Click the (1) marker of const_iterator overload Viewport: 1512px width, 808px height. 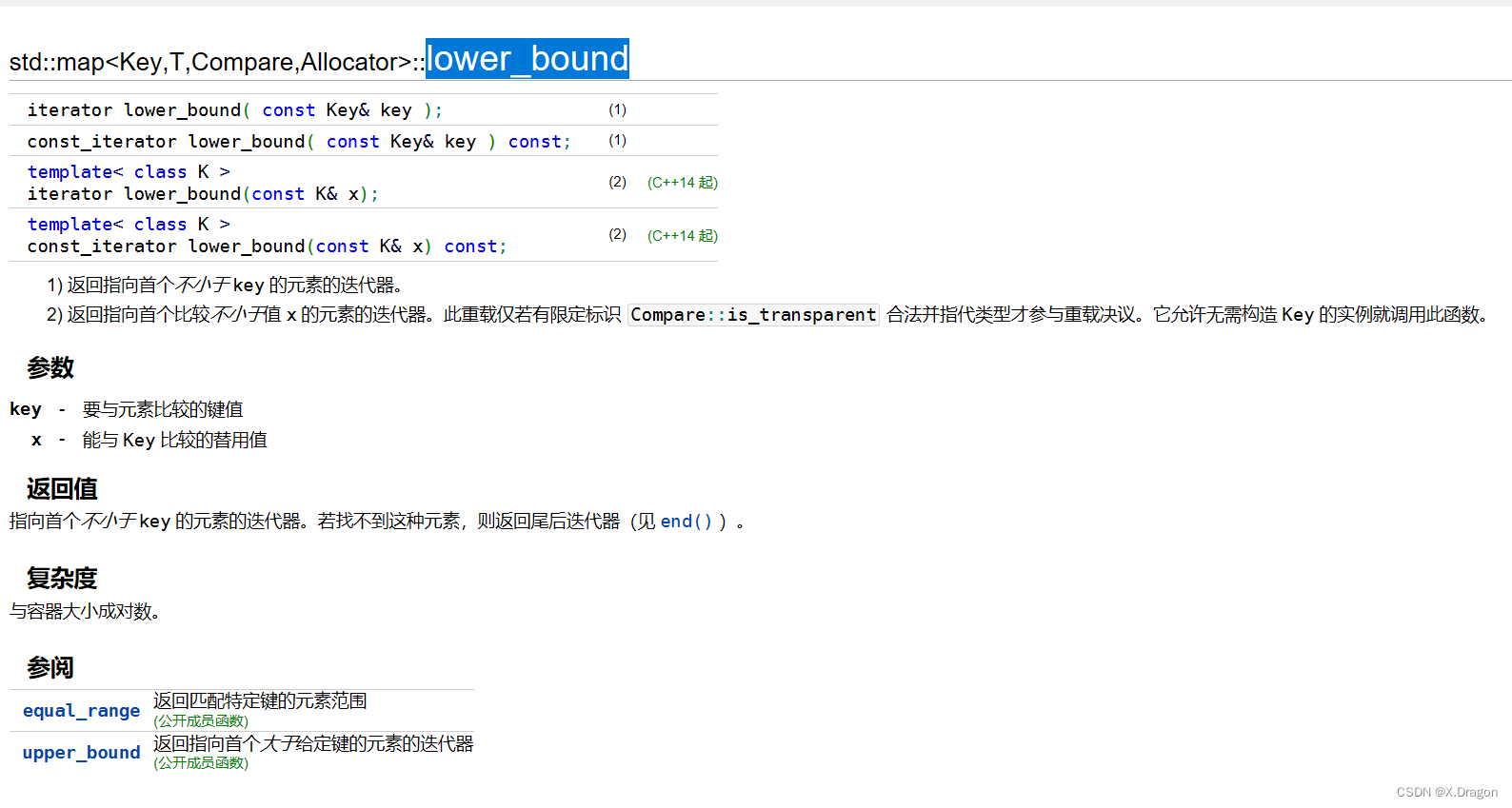point(618,141)
